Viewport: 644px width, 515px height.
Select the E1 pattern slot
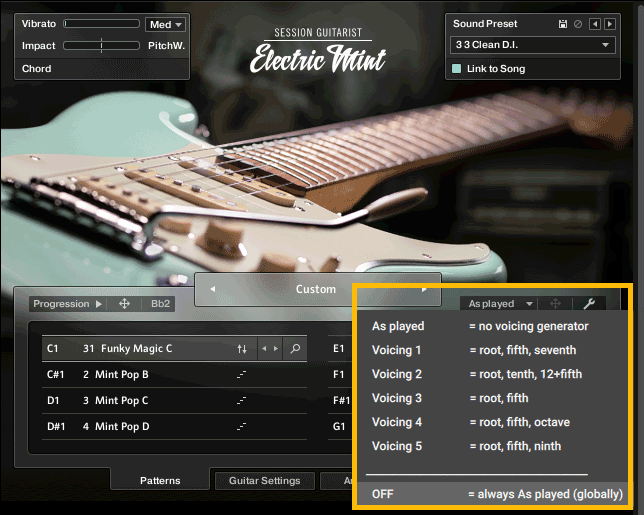pos(340,349)
